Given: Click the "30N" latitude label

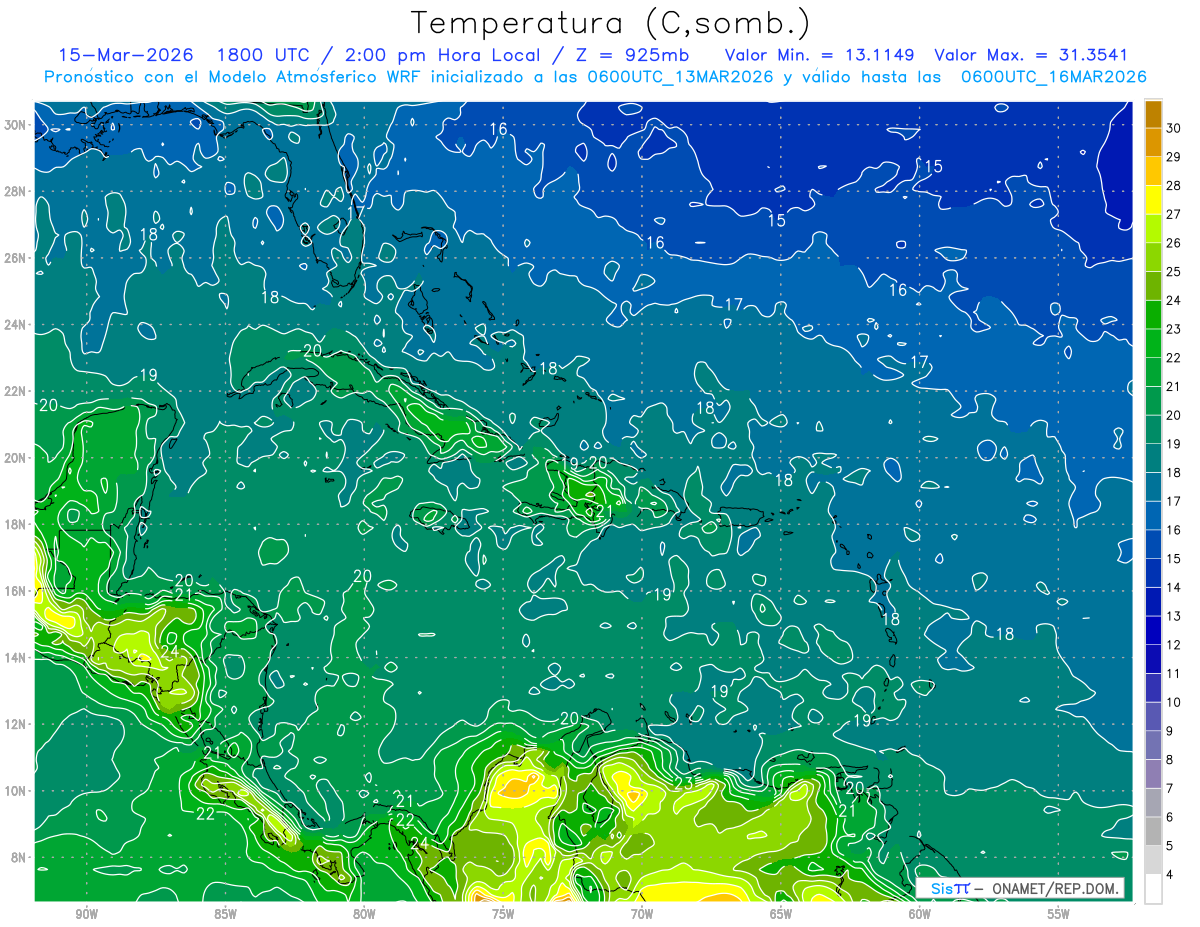Looking at the screenshot, I should coord(16,125).
